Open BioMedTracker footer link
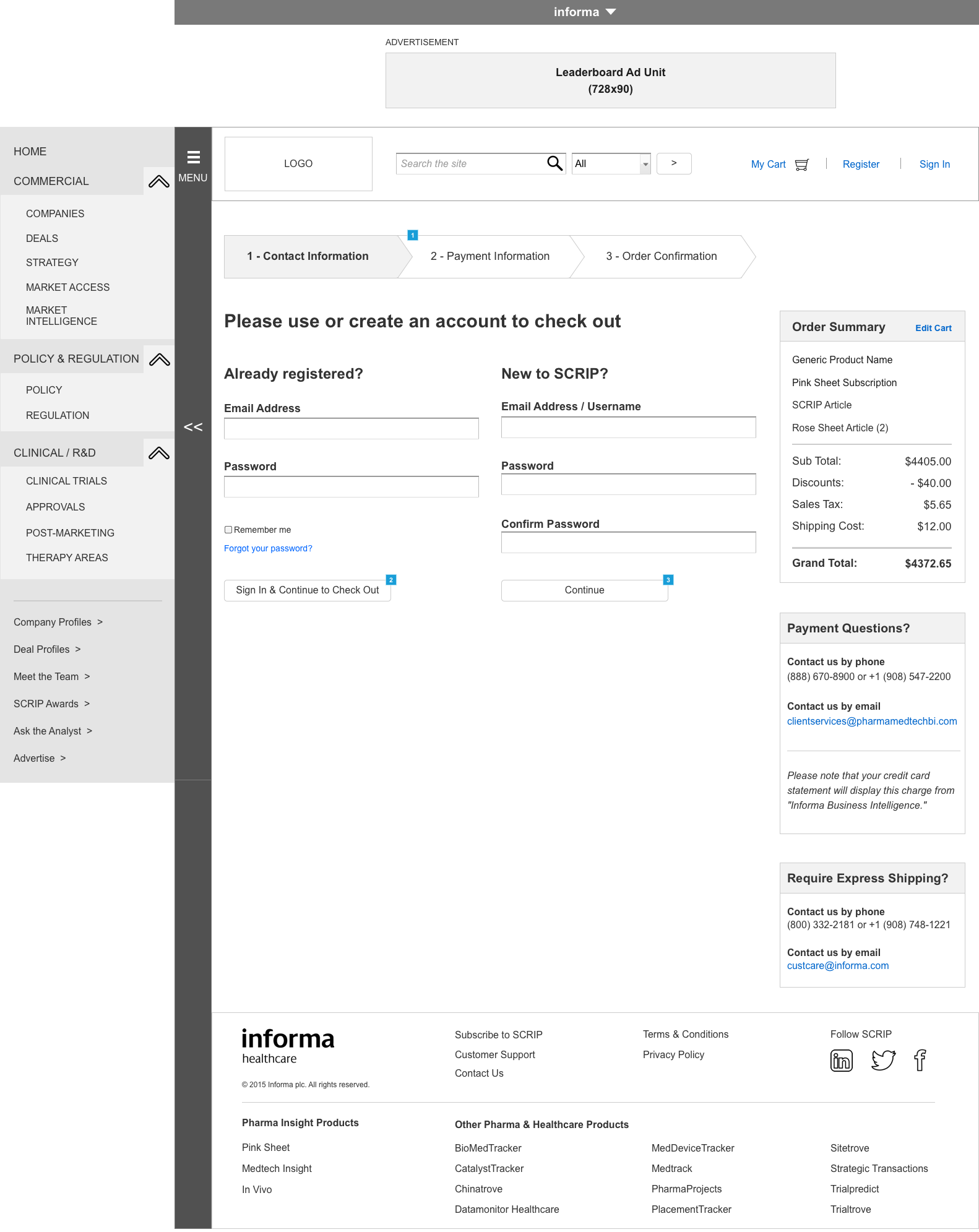The width and height of the screenshot is (979, 1232). [488, 1148]
